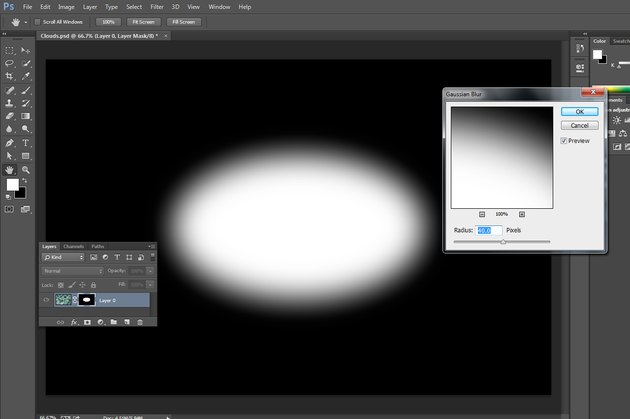Toggle filter for type layers
Viewport: 630px width, 419px height.
[x=117, y=257]
